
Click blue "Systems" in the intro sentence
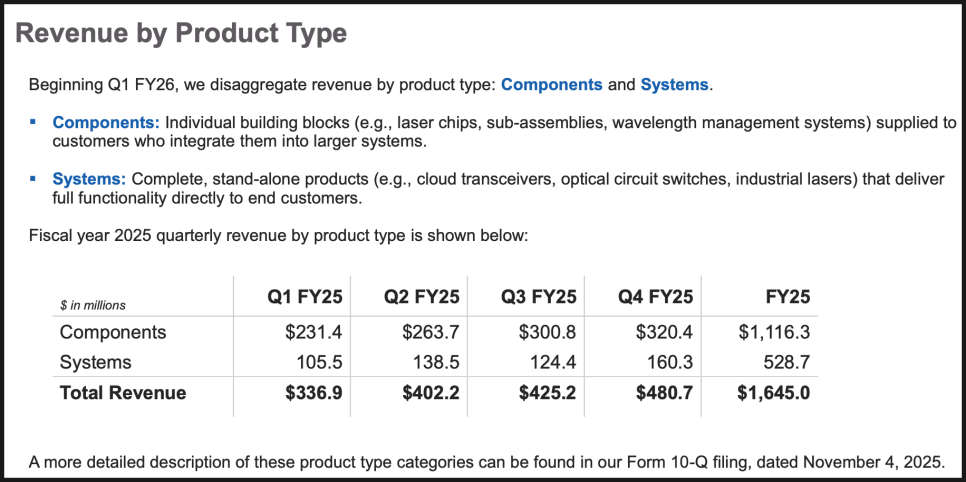pyautogui.click(x=675, y=85)
